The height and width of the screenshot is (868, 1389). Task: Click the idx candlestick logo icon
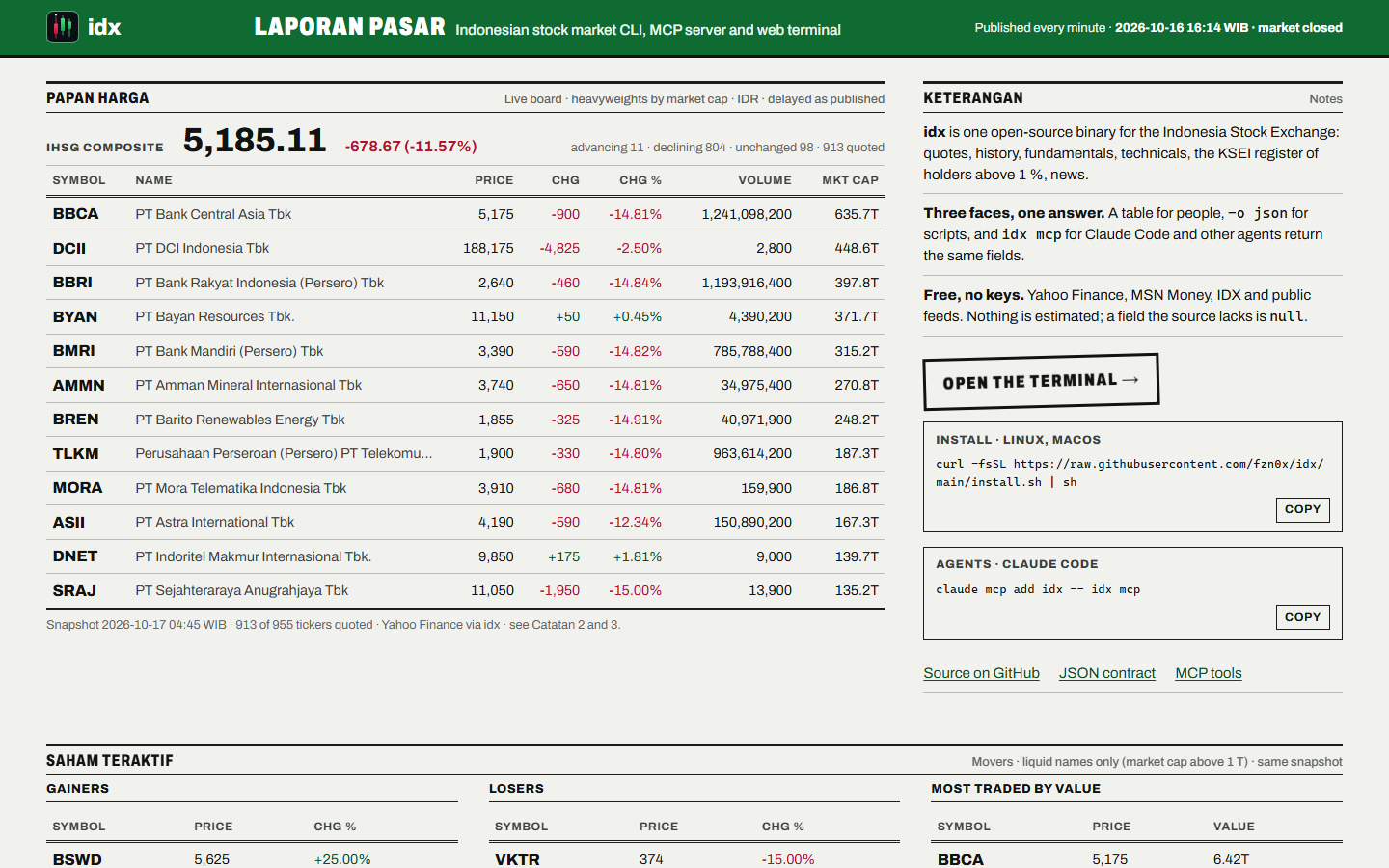63,27
